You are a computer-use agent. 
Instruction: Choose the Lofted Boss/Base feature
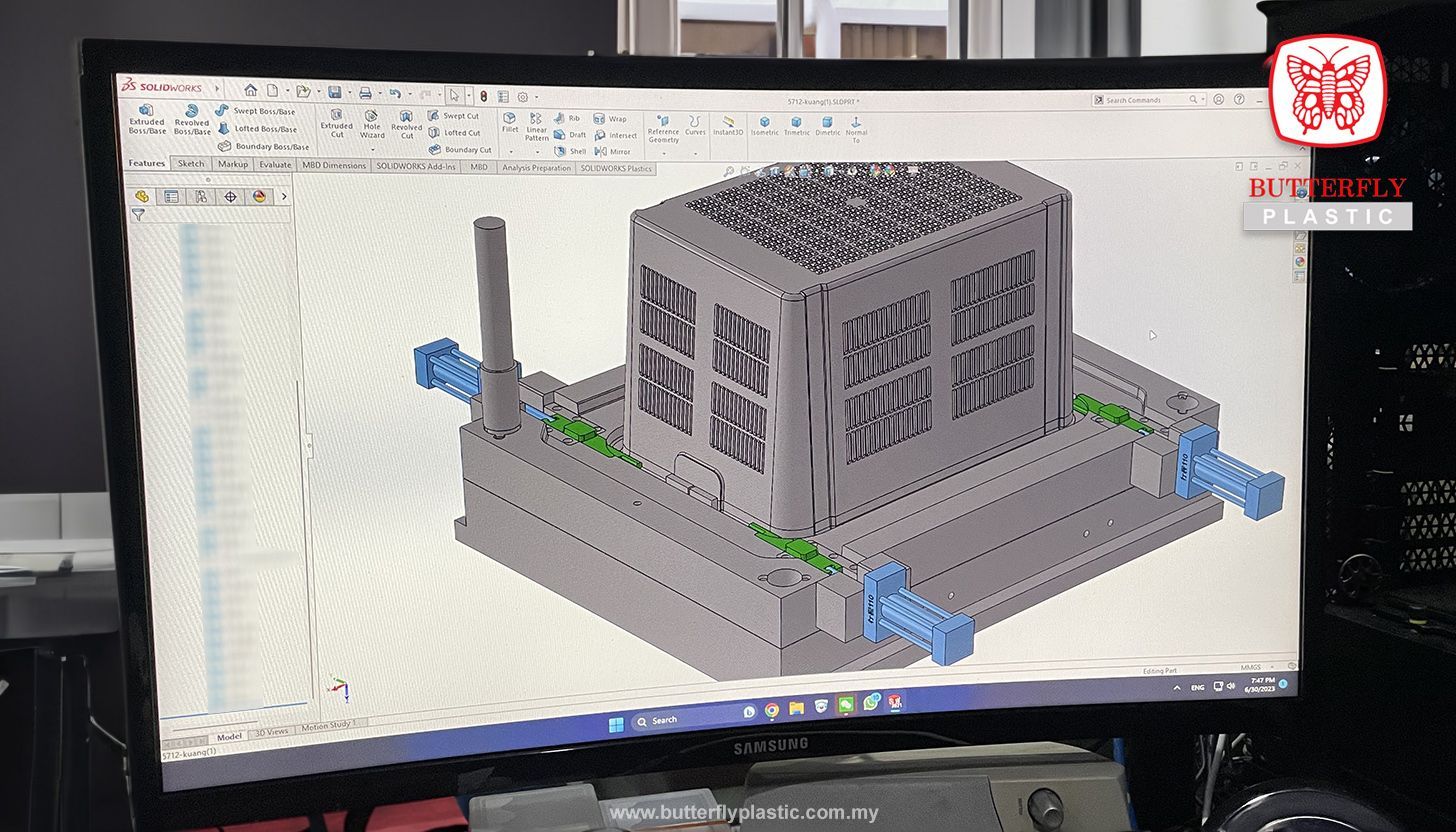pyautogui.click(x=257, y=128)
